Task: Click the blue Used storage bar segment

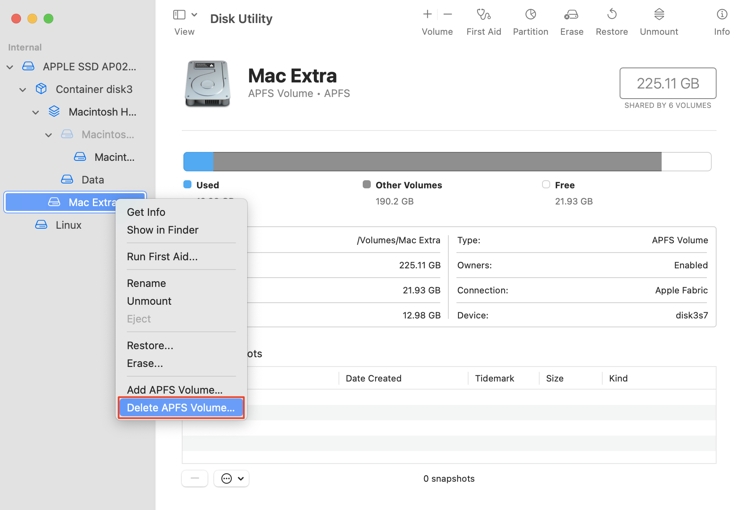Action: point(198,162)
